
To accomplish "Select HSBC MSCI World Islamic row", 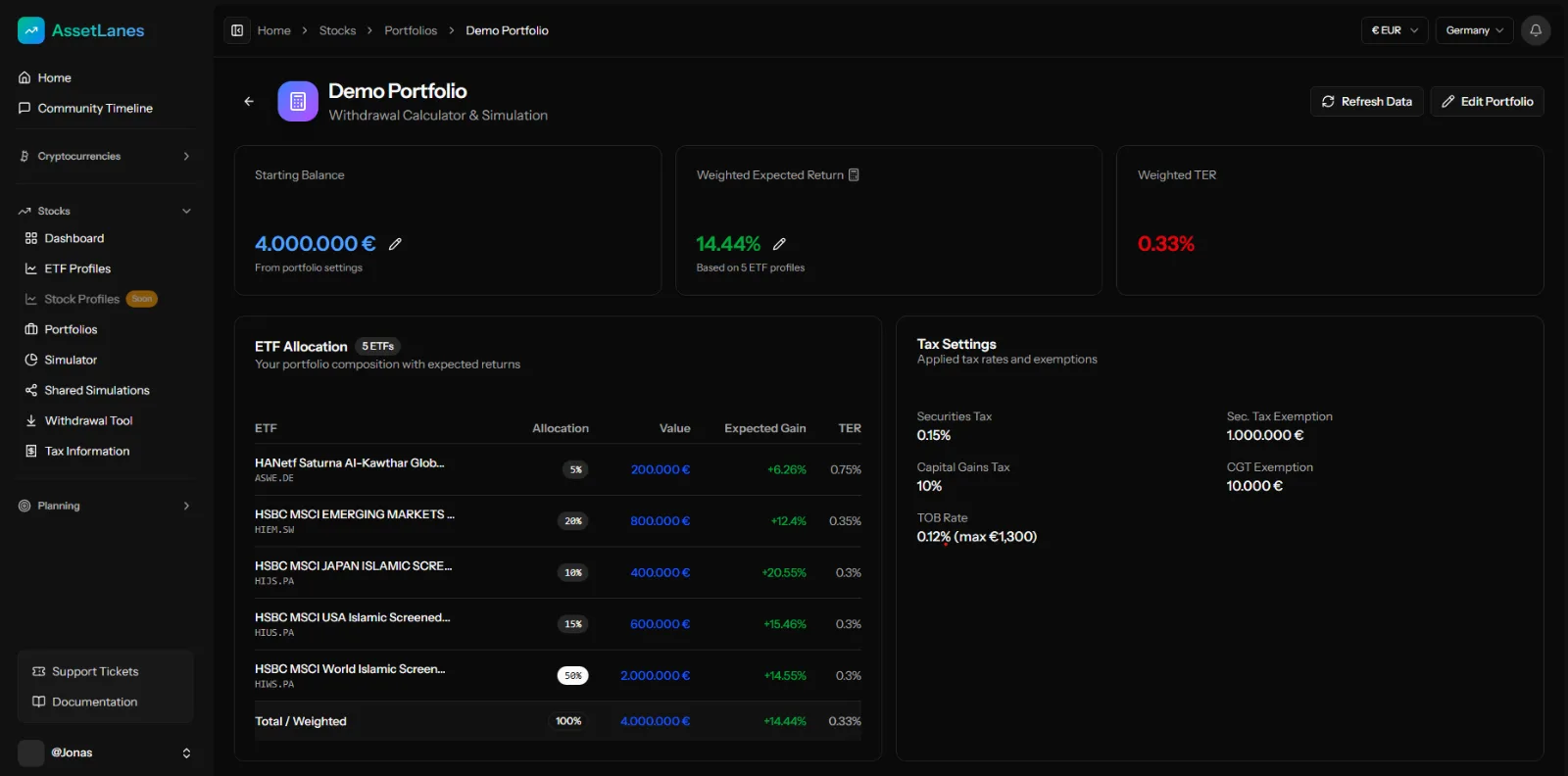I will tap(558, 675).
